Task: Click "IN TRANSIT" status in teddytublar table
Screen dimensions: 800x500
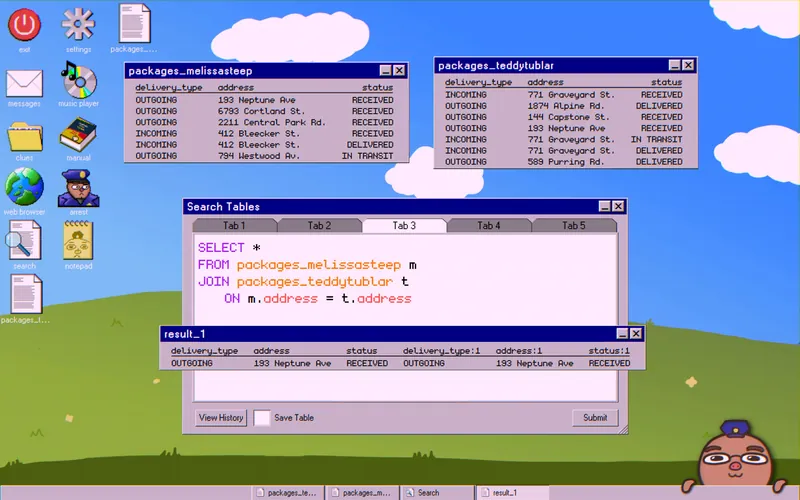Action: [x=657, y=140]
